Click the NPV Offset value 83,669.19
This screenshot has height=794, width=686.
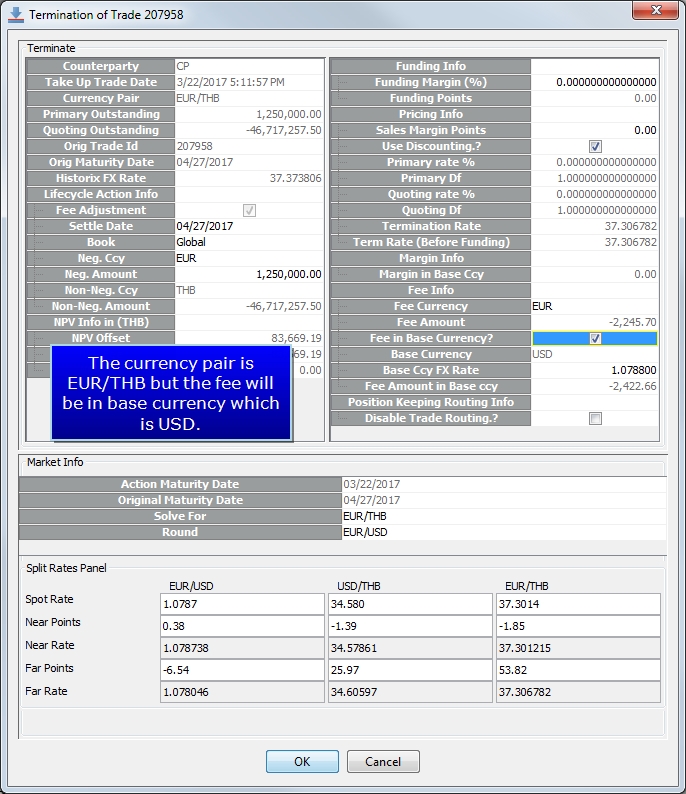249,338
